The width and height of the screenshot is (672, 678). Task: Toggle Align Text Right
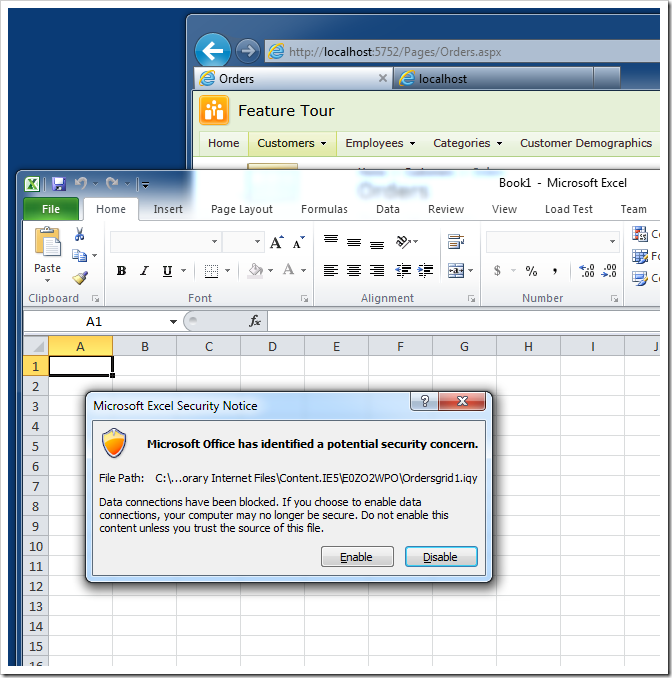(x=377, y=271)
